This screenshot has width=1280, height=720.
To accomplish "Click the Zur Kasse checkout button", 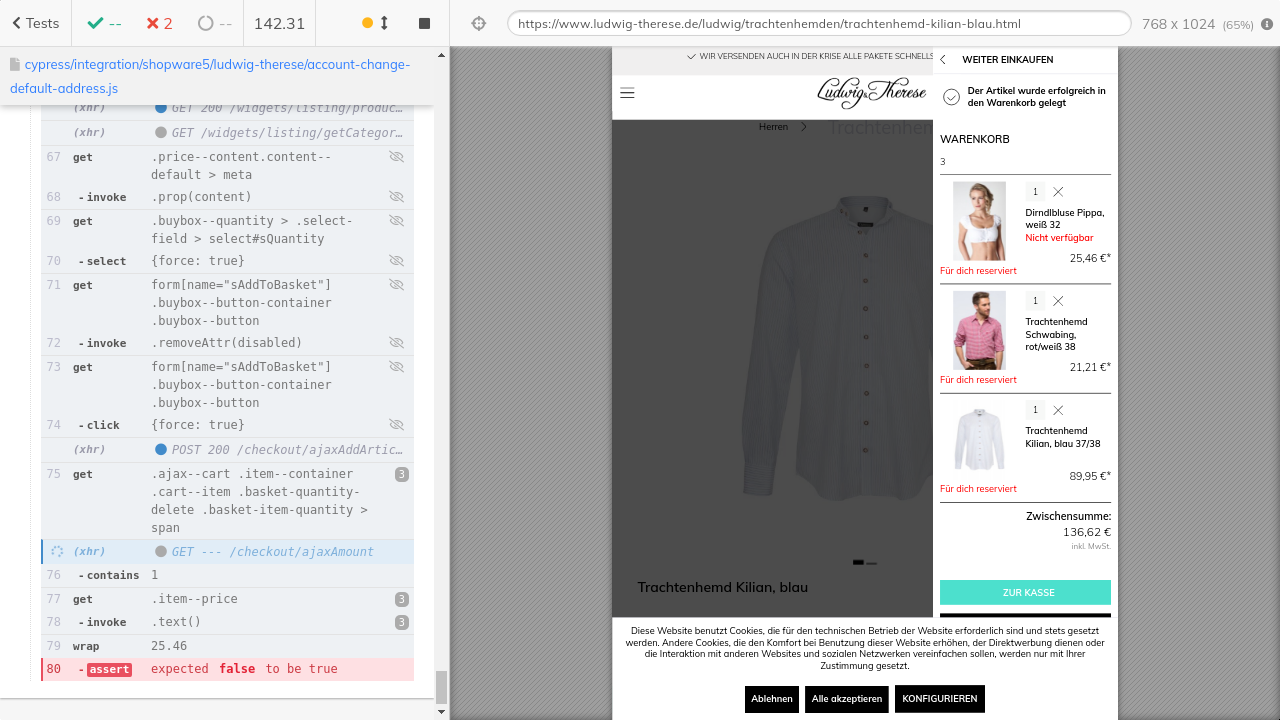I will tap(1025, 592).
